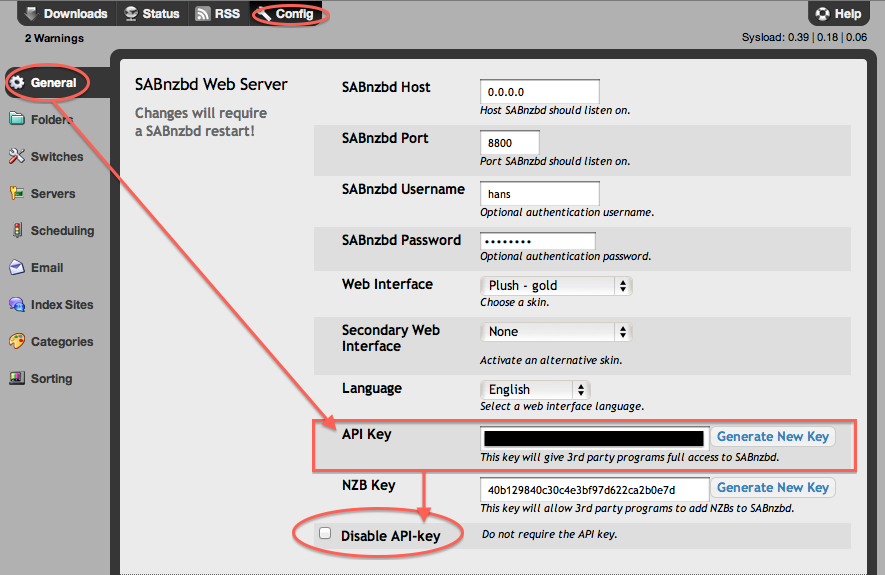Open the Secondary Web Interface dropdown
885x575 pixels.
click(556, 332)
